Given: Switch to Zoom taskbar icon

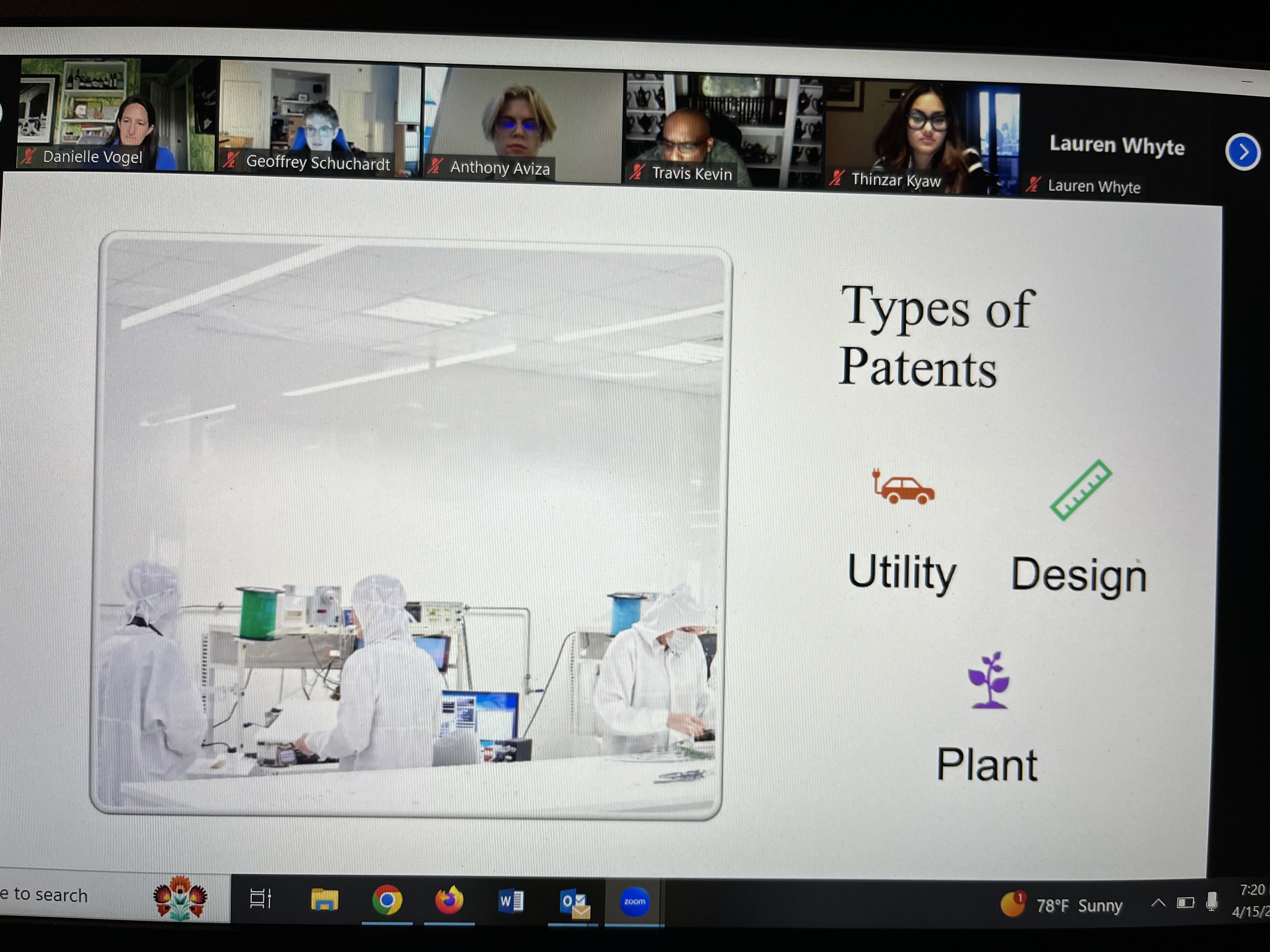Looking at the screenshot, I should (x=634, y=902).
